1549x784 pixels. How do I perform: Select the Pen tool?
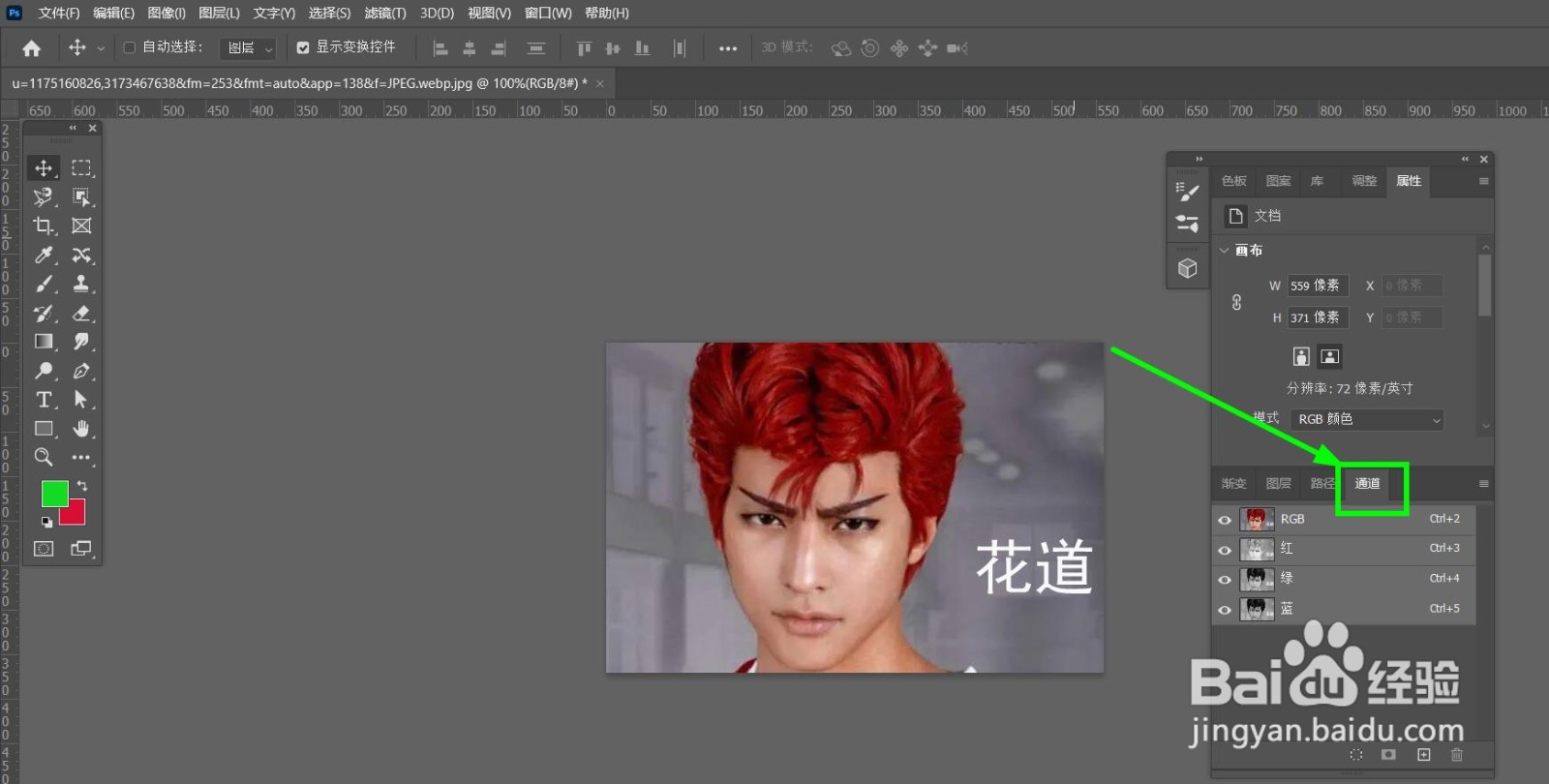pos(81,370)
